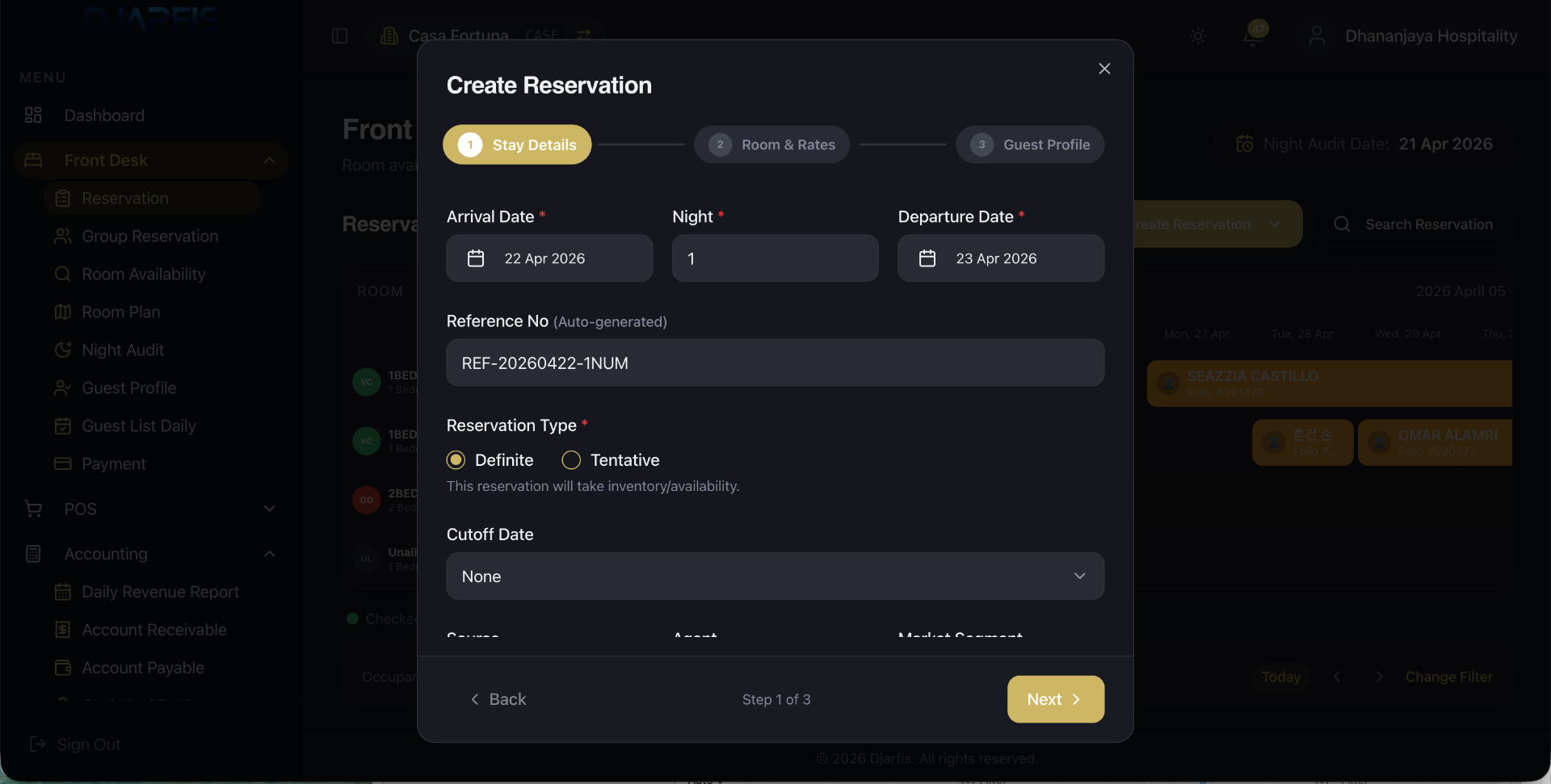Select the Definite reservation type
Image resolution: width=1551 pixels, height=784 pixels.
(456, 459)
